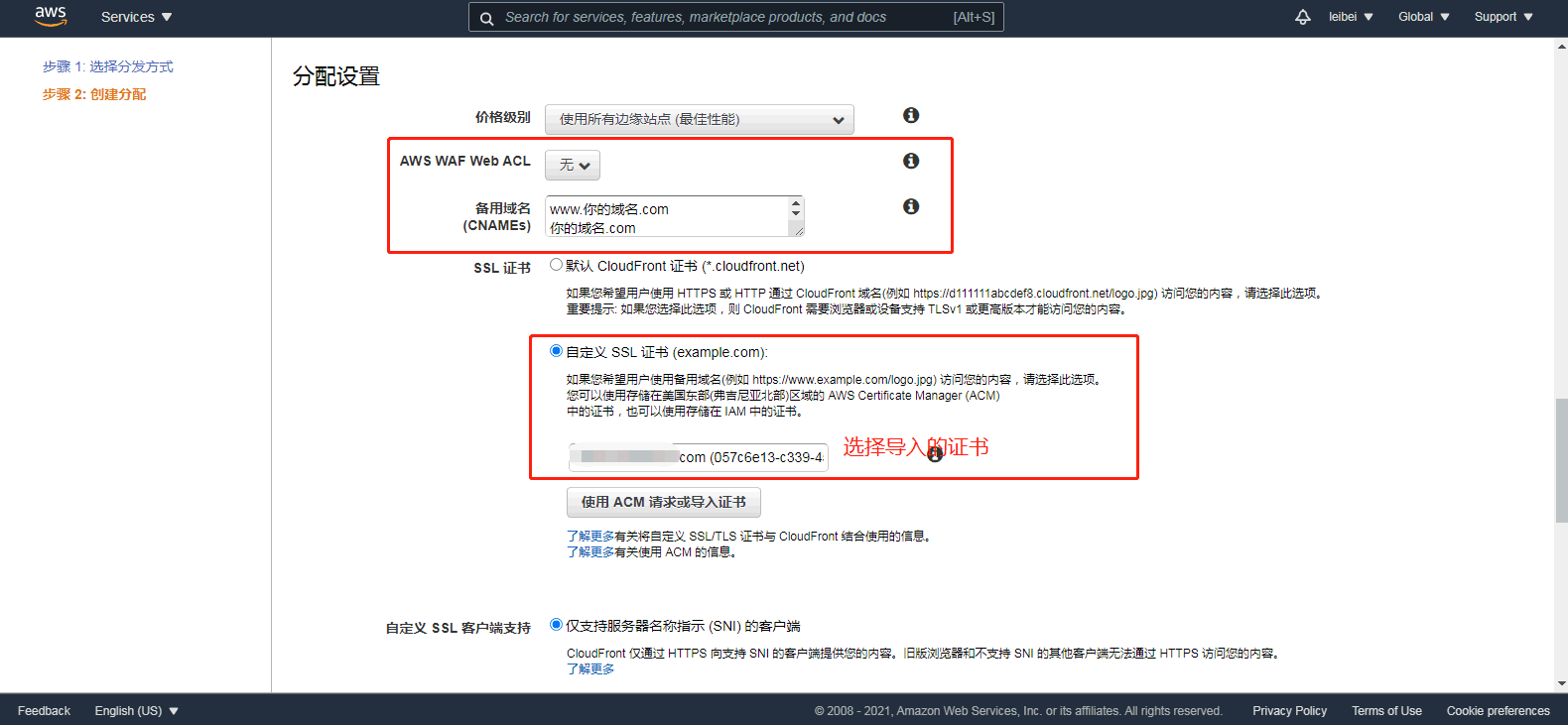Viewport: 1568px width, 725px height.
Task: Click the CNAMEs text area resize grip
Action: point(797,230)
